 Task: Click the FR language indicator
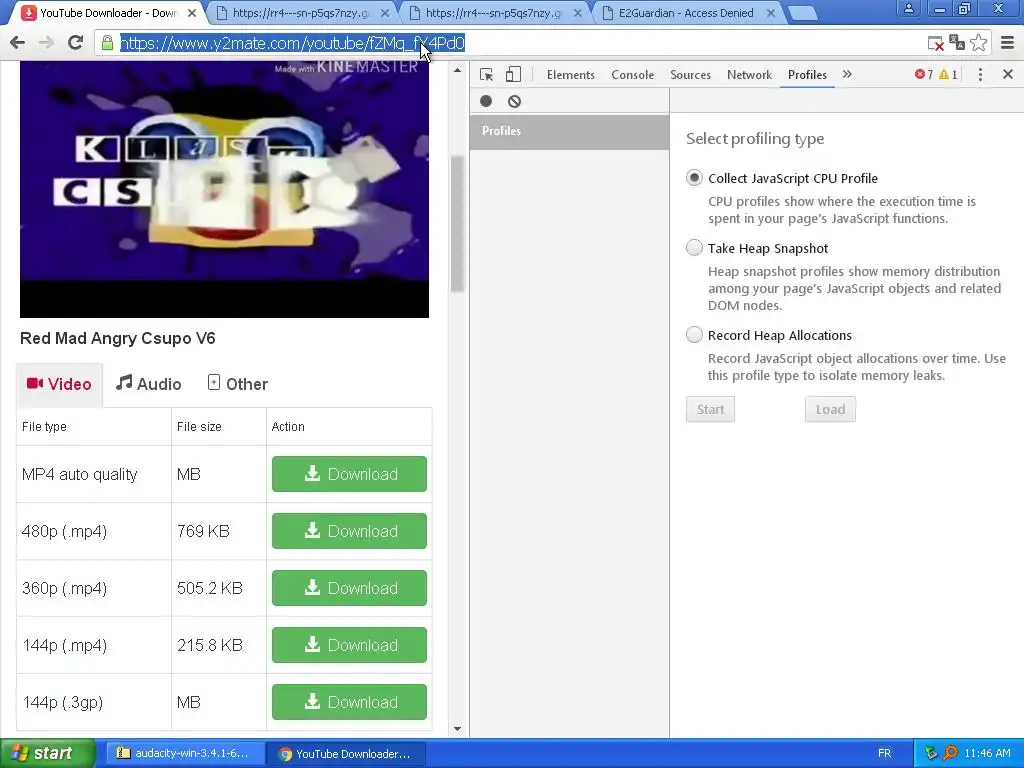(884, 753)
